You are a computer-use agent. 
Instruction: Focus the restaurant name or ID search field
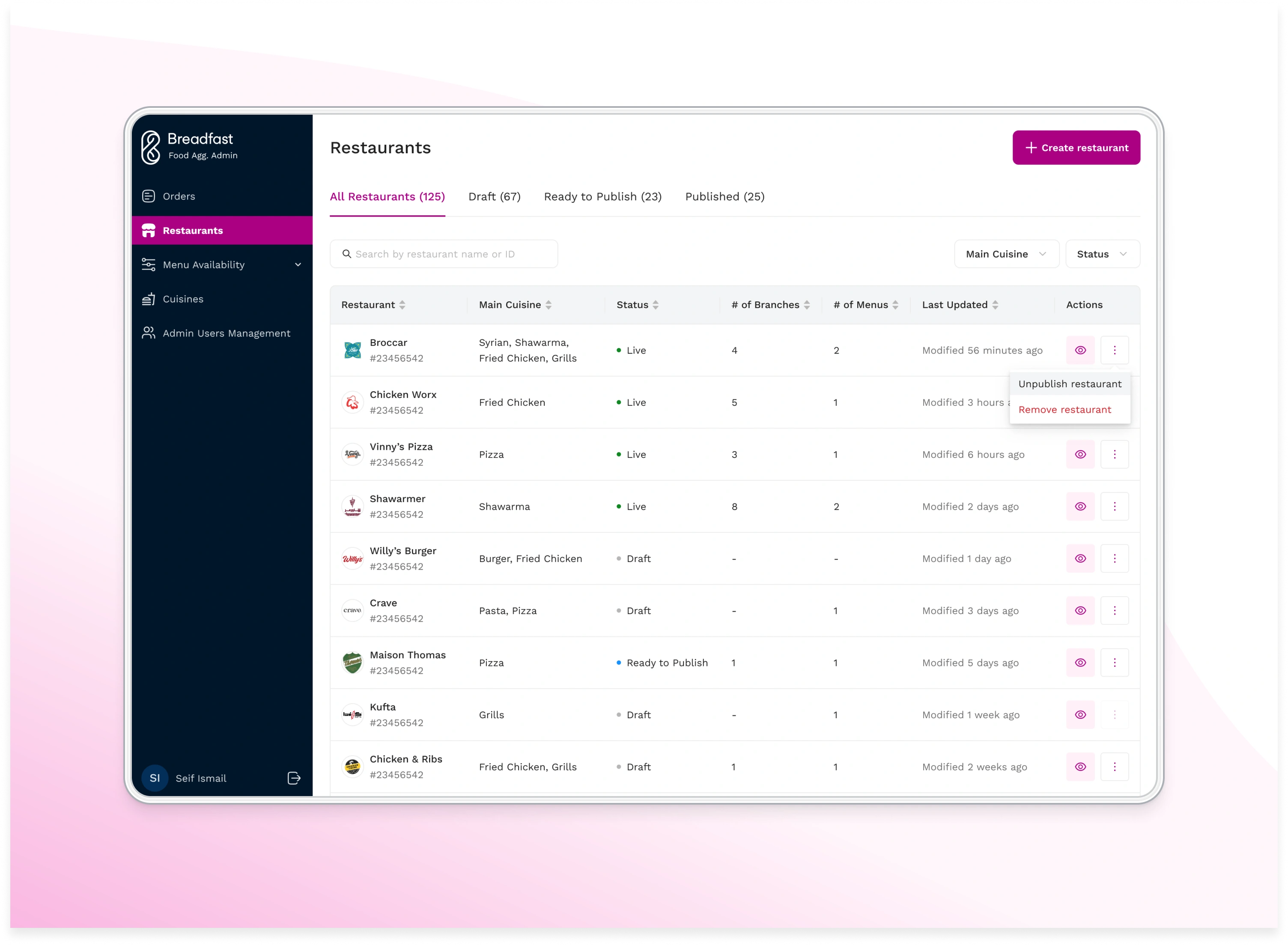[x=444, y=254]
